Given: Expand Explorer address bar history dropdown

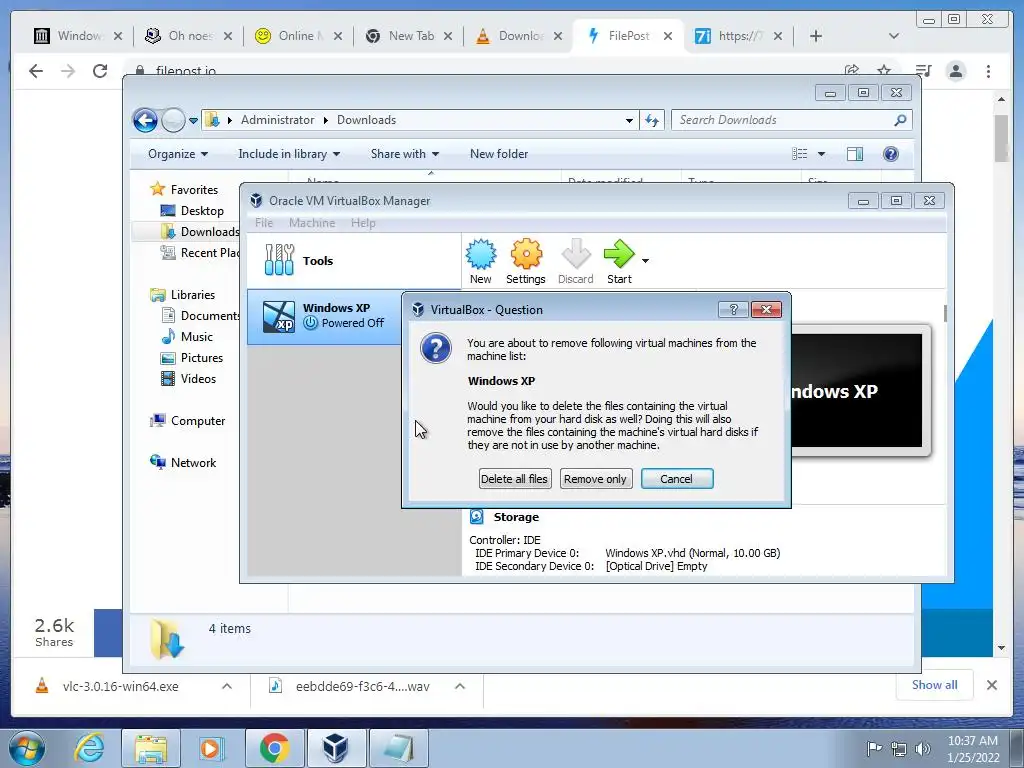Looking at the screenshot, I should (629, 120).
